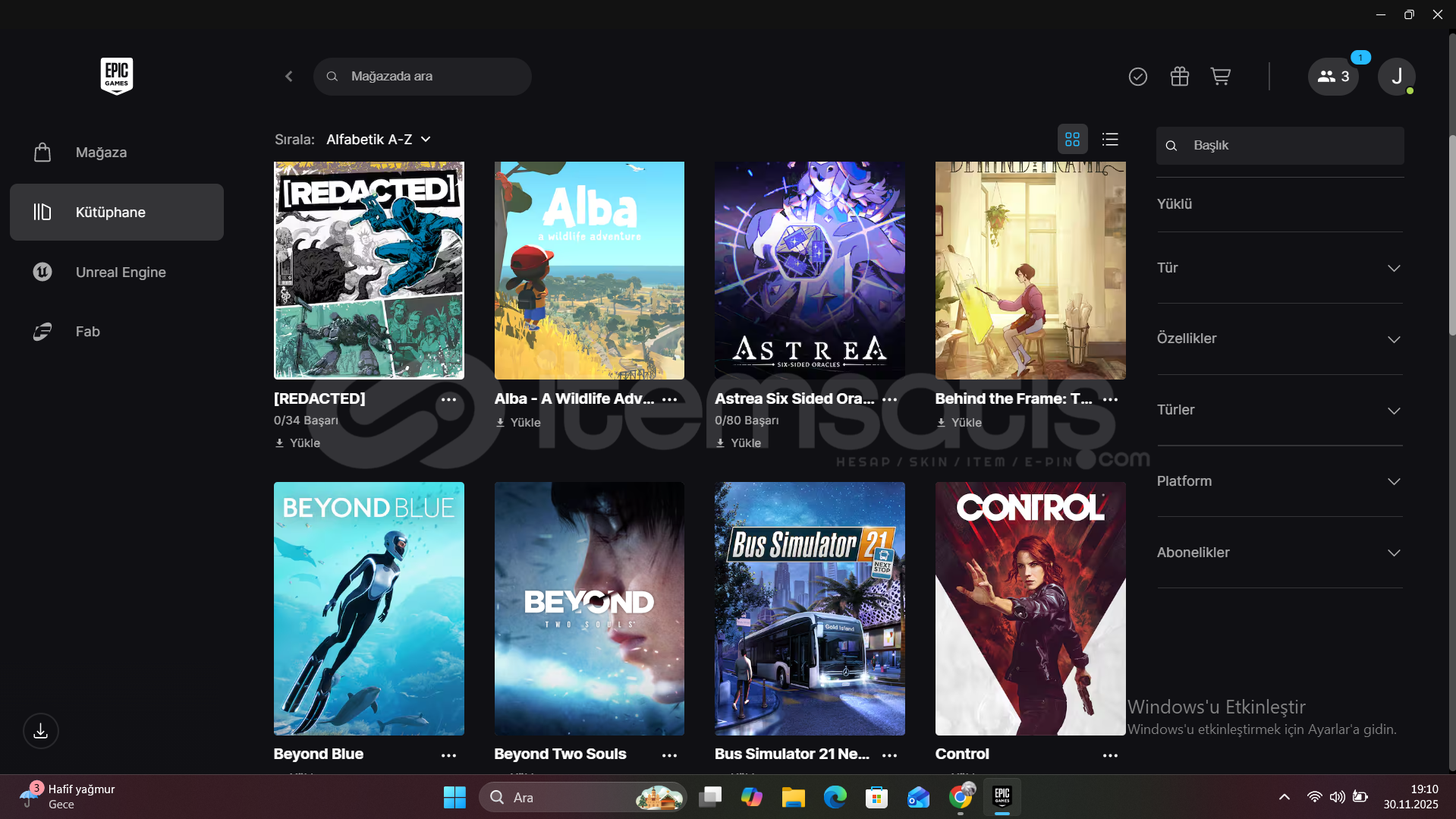Open Unreal Engine in sidebar
The height and width of the screenshot is (819, 1456).
(121, 272)
